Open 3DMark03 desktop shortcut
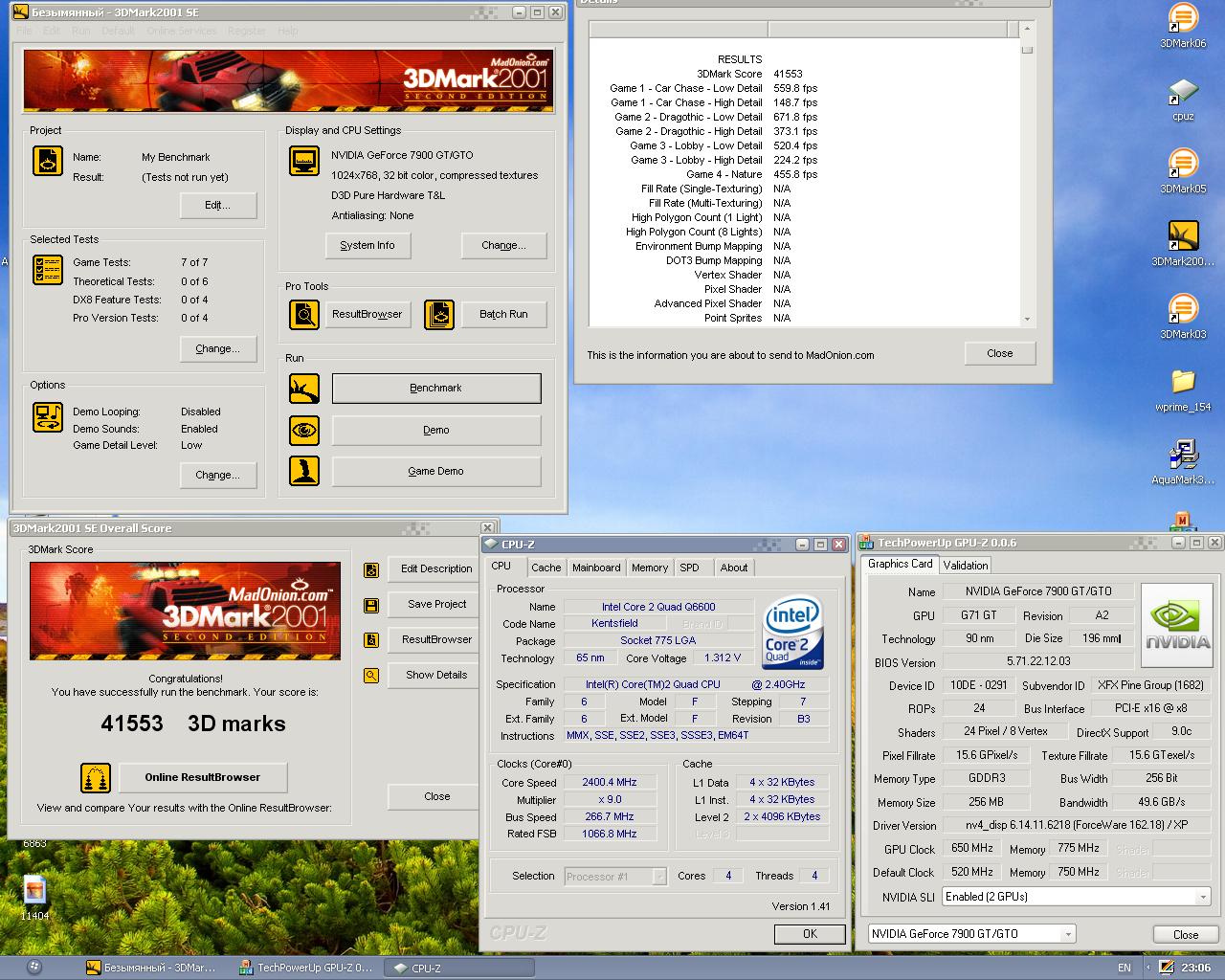This screenshot has width=1225, height=980. 1183,317
